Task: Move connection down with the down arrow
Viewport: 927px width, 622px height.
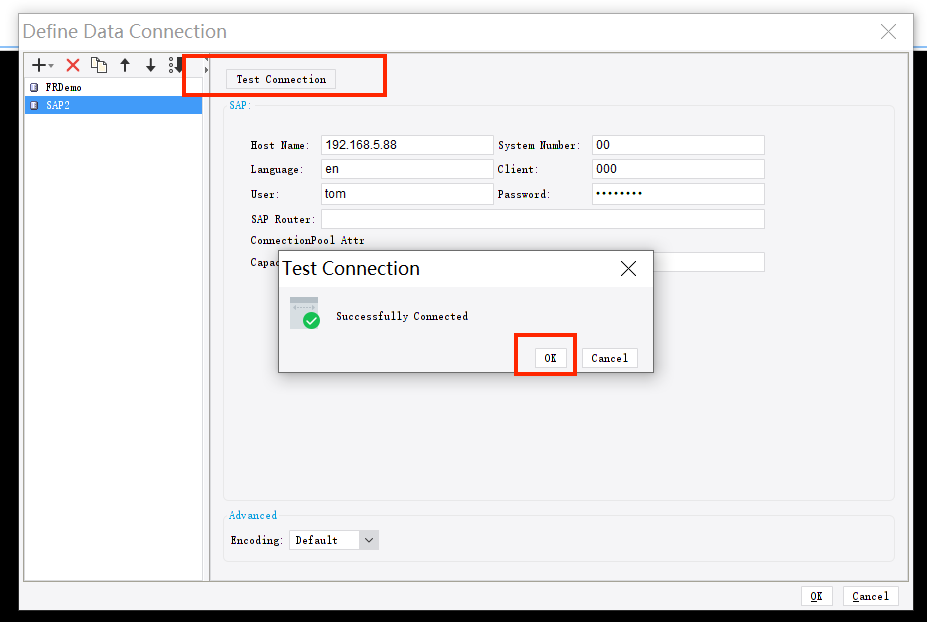Action: (x=151, y=65)
